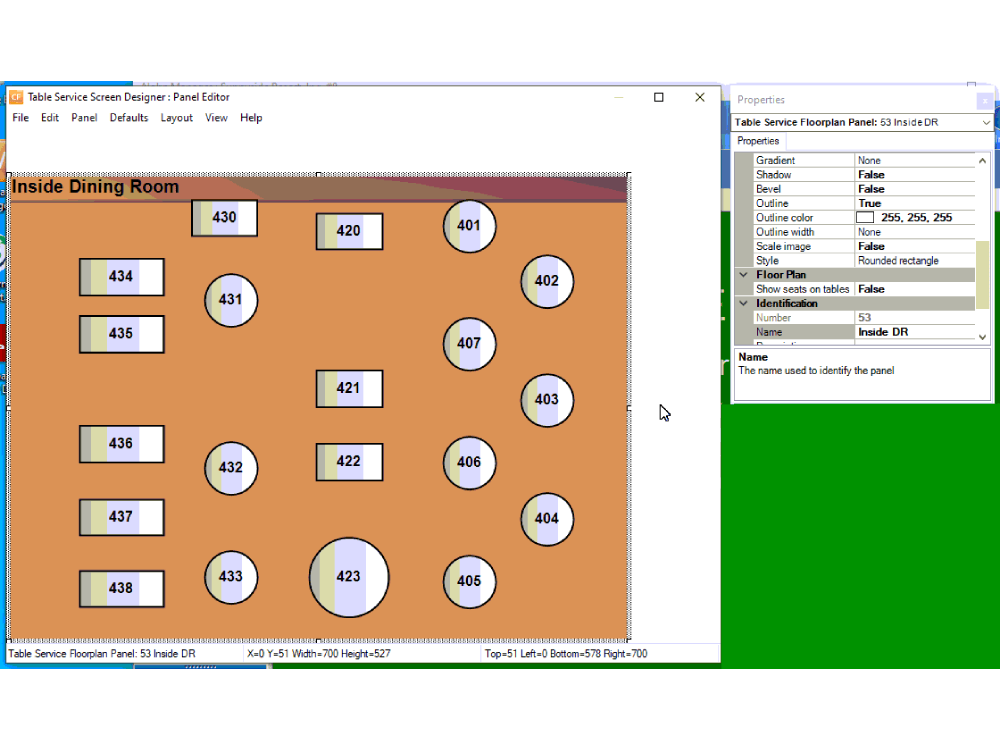Select round table 407
The width and height of the screenshot is (1000, 750).
click(469, 344)
